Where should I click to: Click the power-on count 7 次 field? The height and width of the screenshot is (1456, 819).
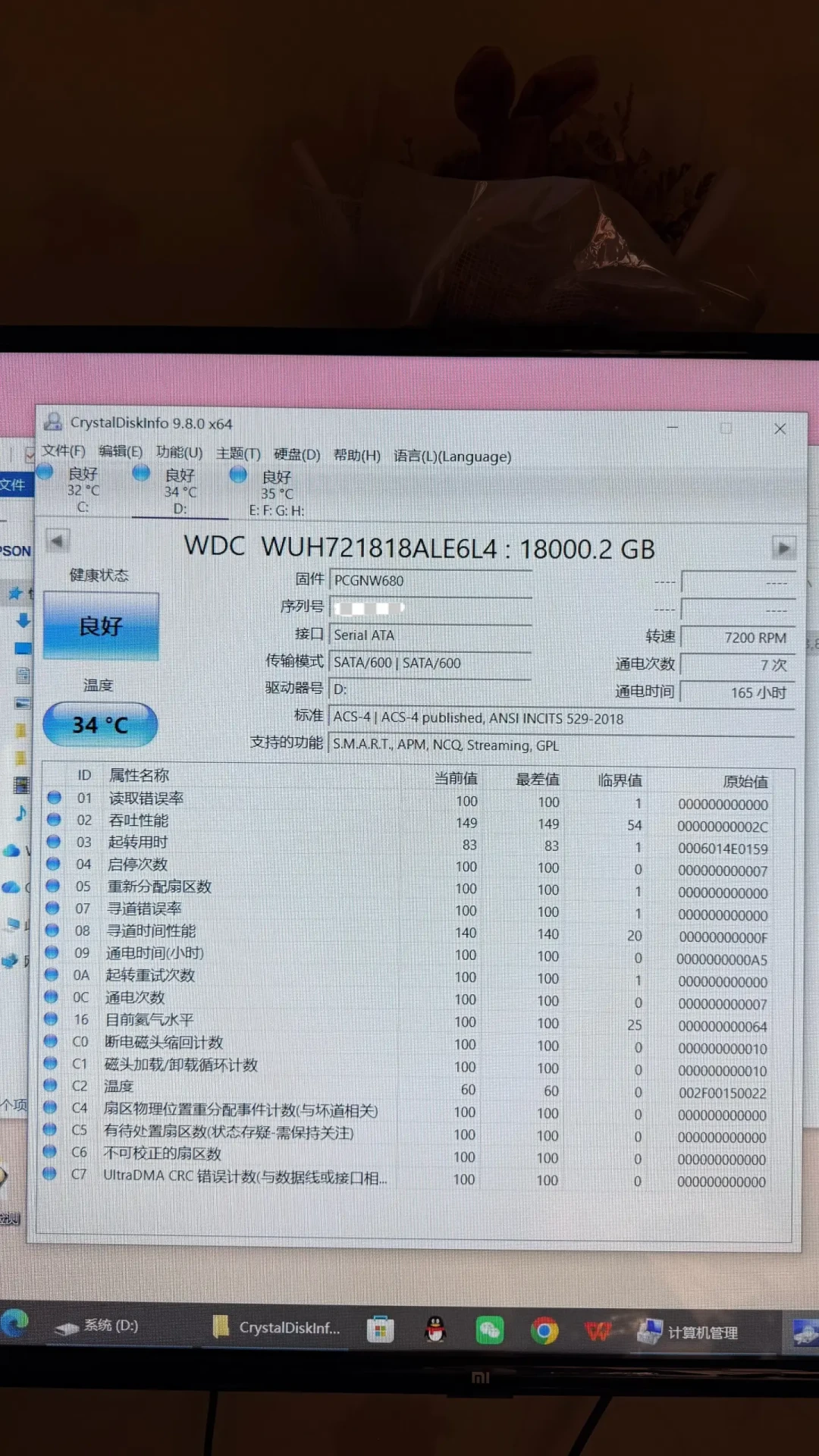pyautogui.click(x=738, y=665)
